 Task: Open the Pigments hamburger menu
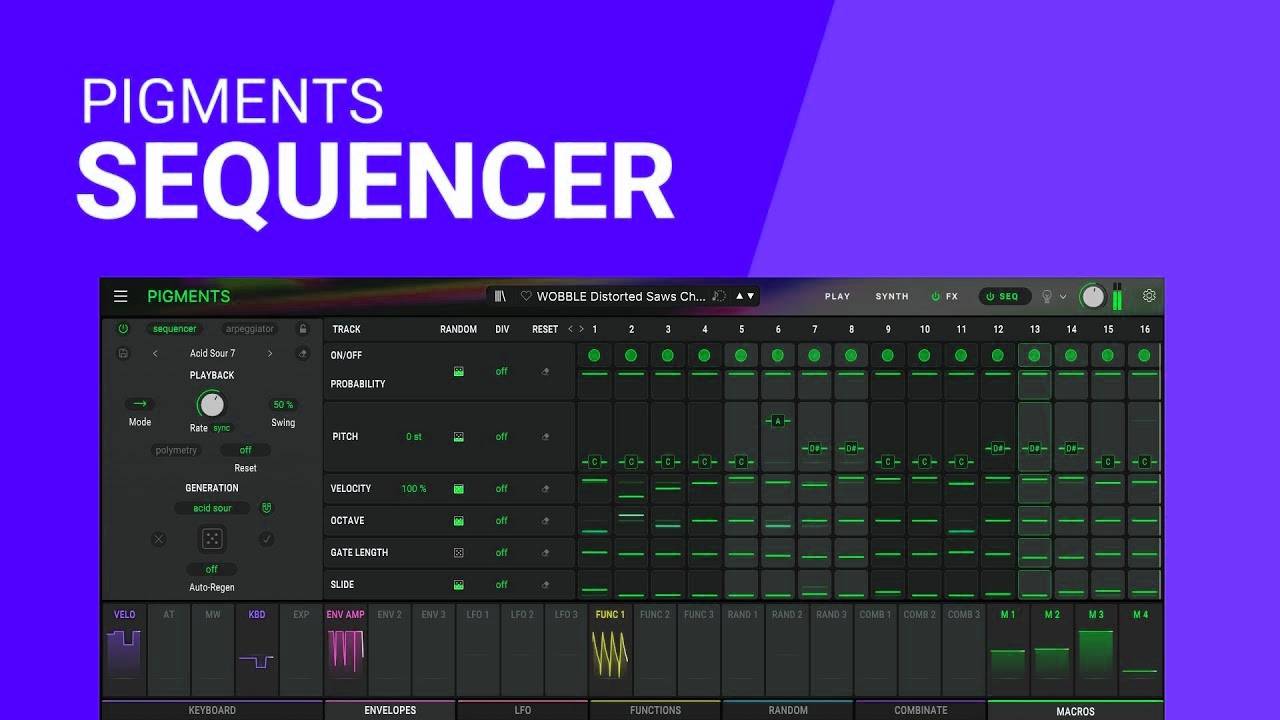pyautogui.click(x=121, y=296)
